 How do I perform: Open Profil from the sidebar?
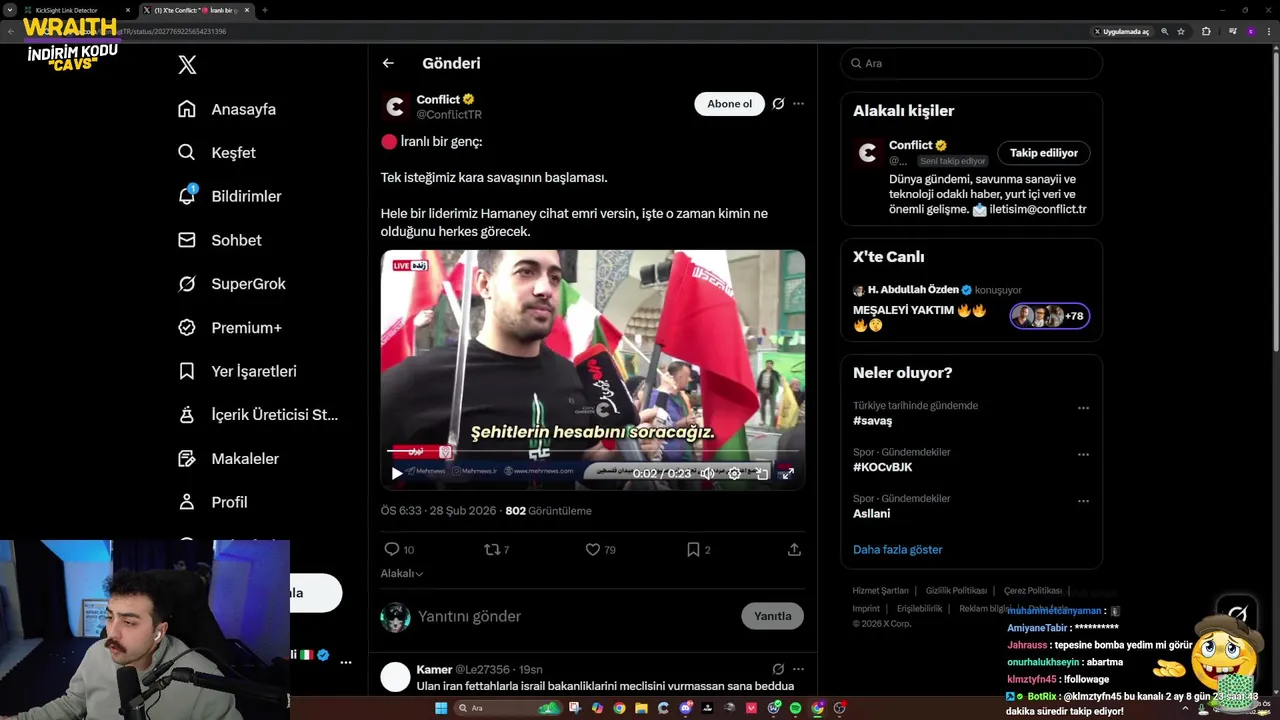tap(212, 502)
